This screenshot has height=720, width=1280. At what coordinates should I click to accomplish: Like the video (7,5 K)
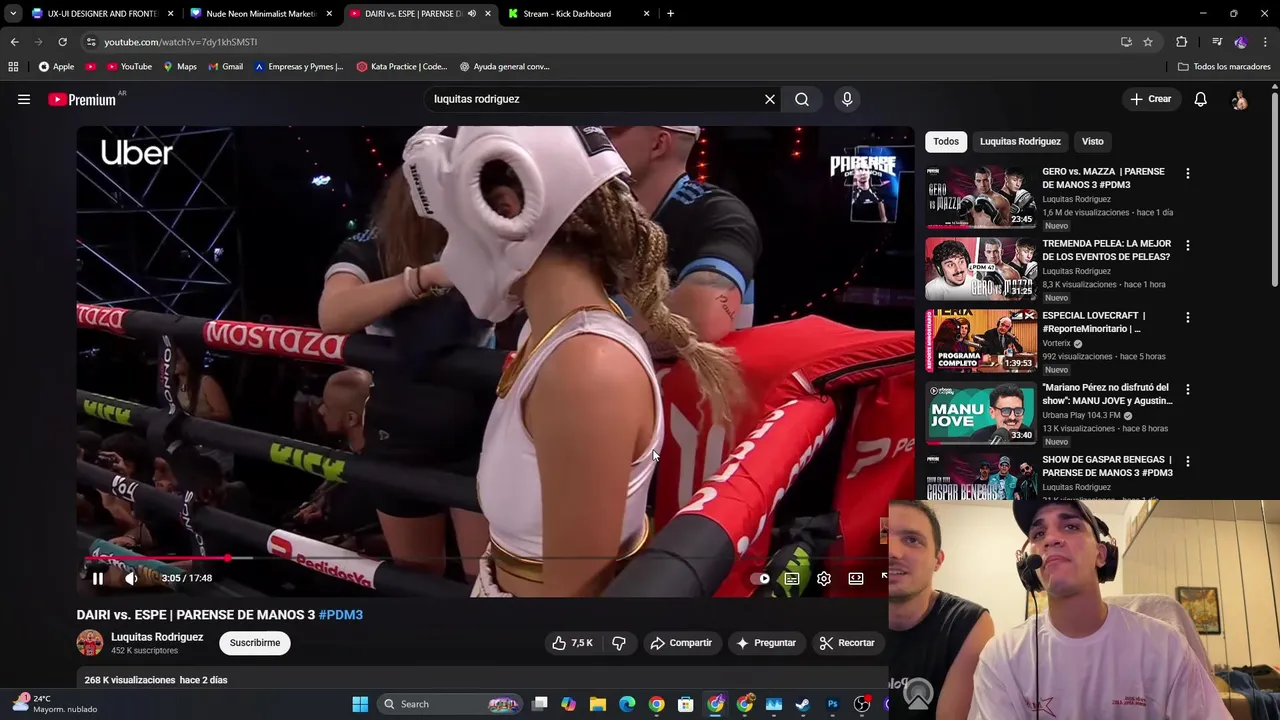(x=572, y=643)
